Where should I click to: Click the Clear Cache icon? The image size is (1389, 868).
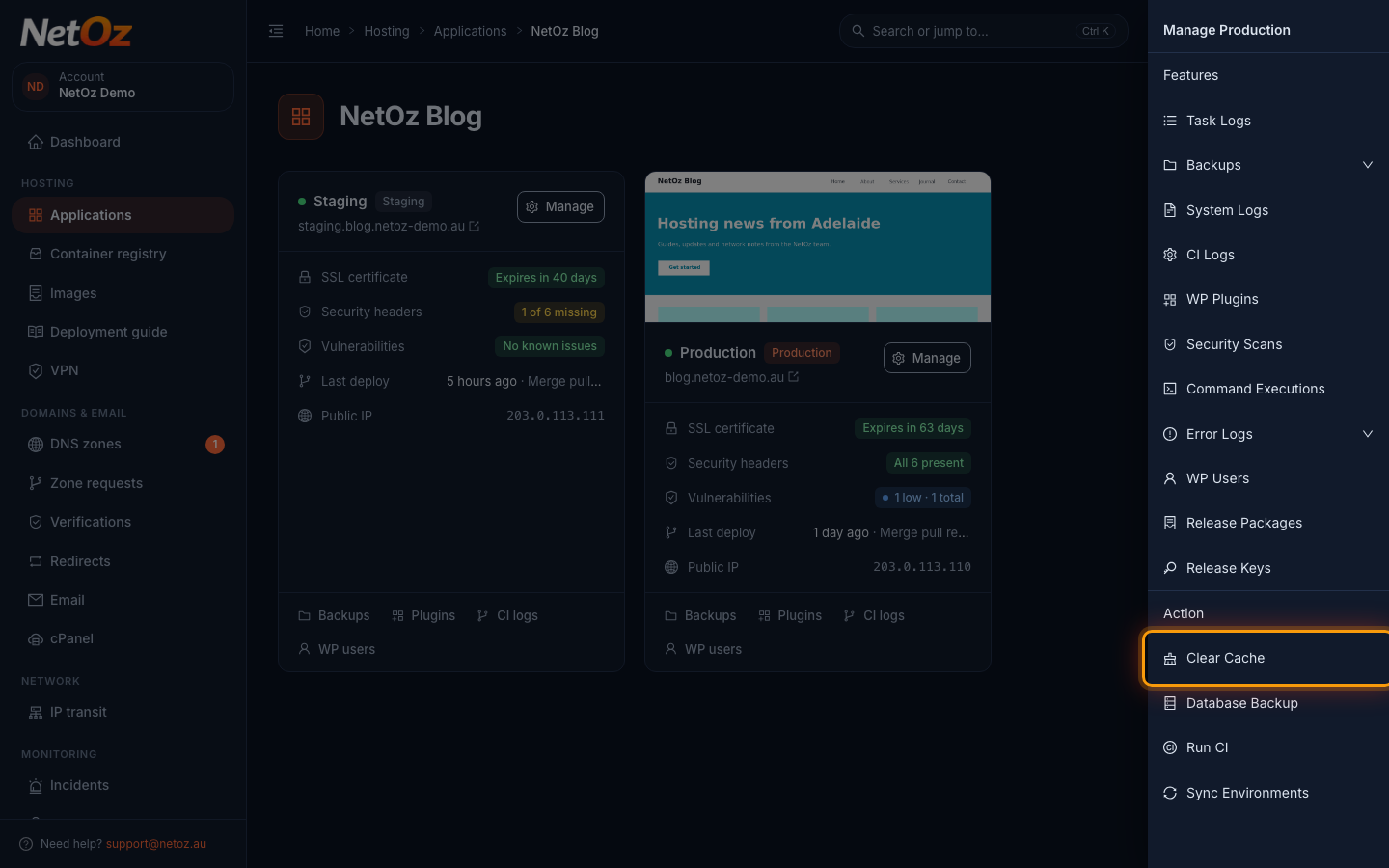click(1170, 658)
